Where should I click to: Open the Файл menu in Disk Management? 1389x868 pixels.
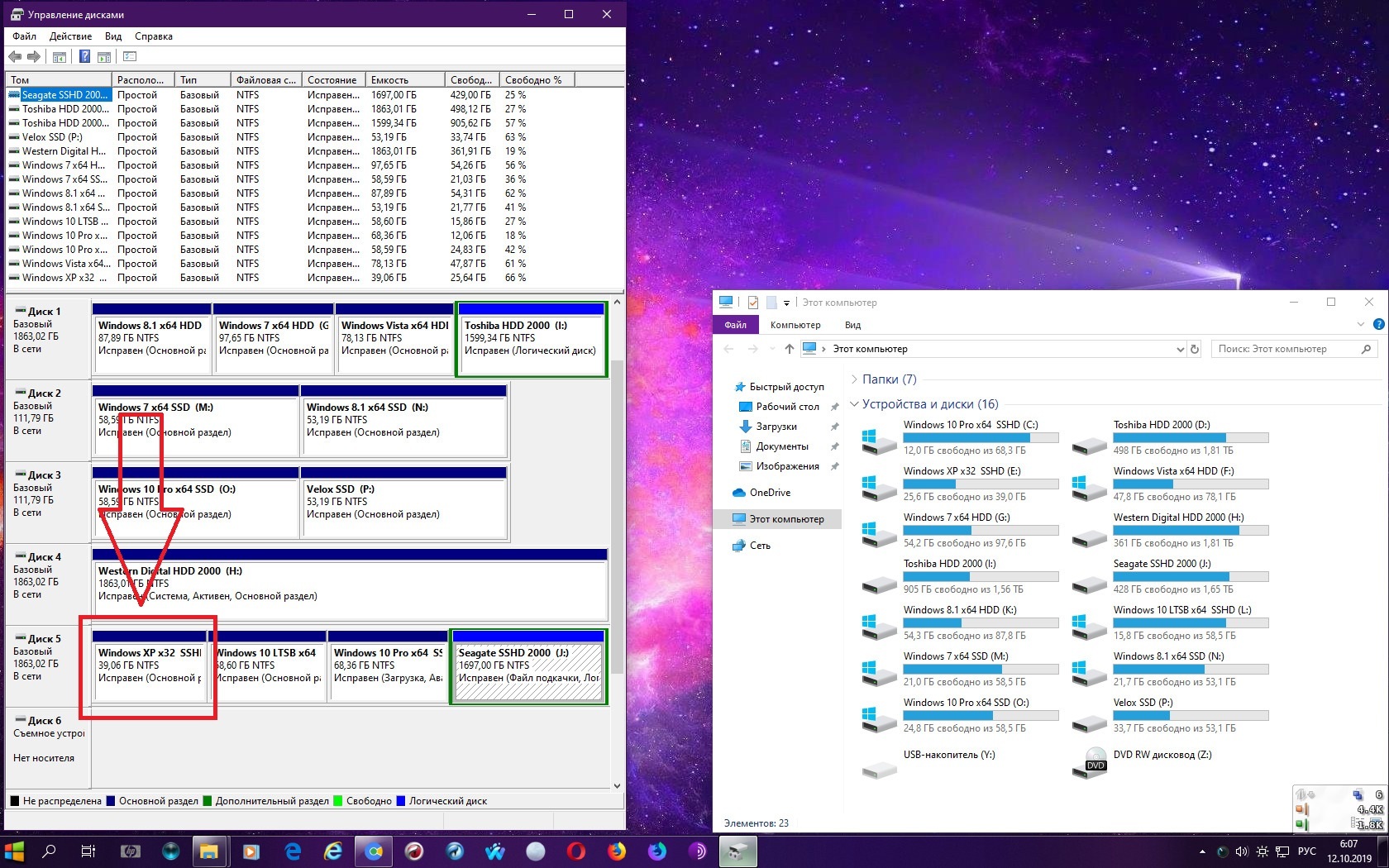pos(24,36)
